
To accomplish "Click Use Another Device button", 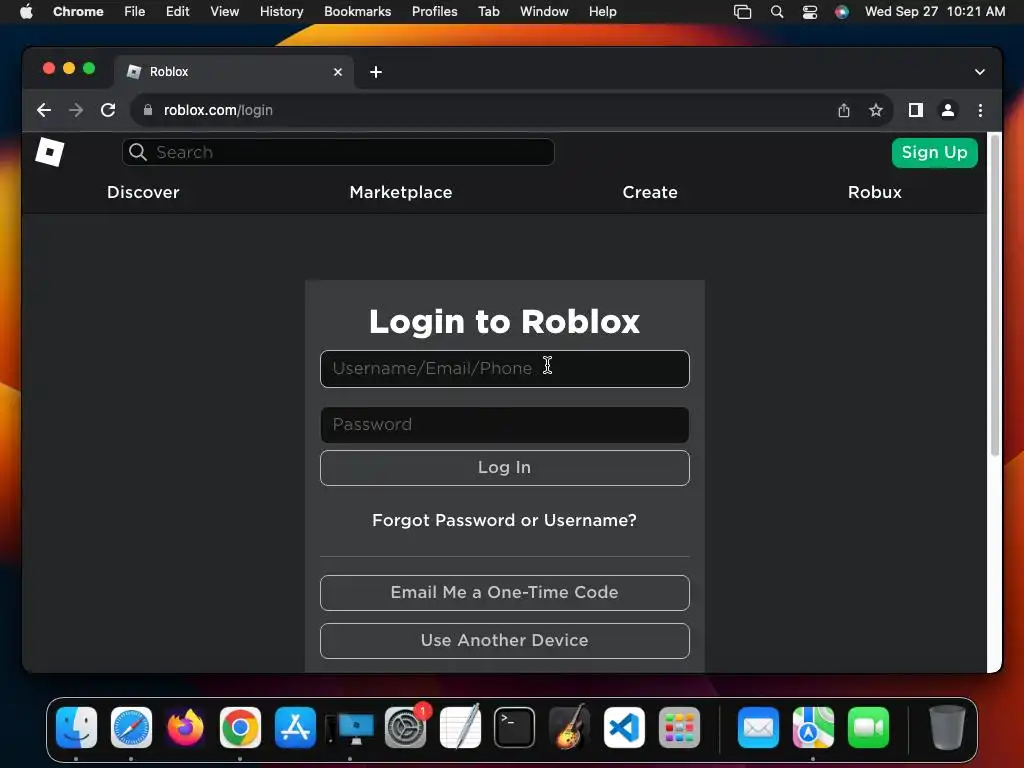I will click(505, 641).
